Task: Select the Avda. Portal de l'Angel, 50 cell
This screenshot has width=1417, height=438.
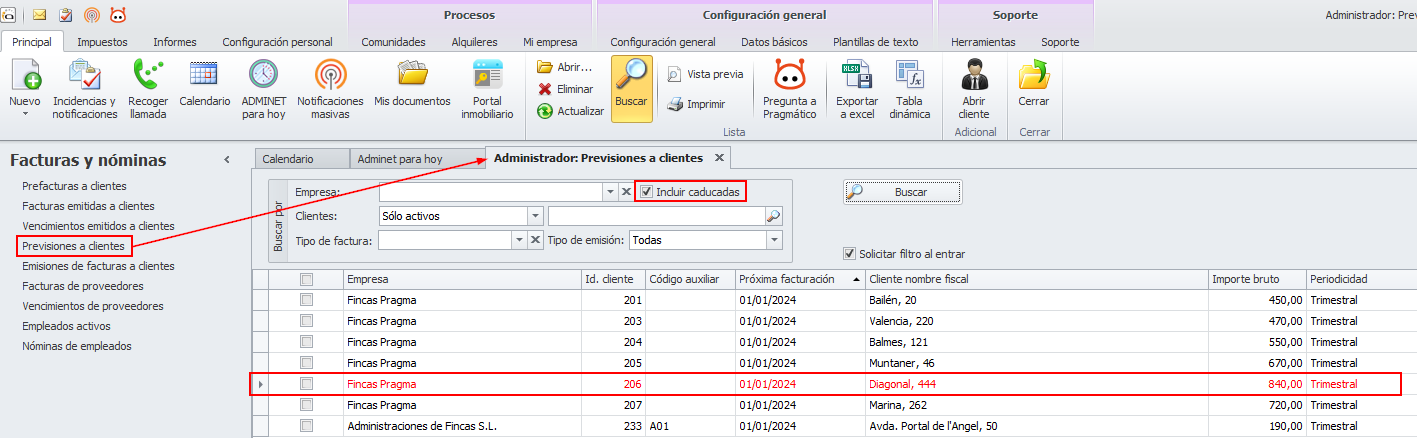Action: point(1037,425)
